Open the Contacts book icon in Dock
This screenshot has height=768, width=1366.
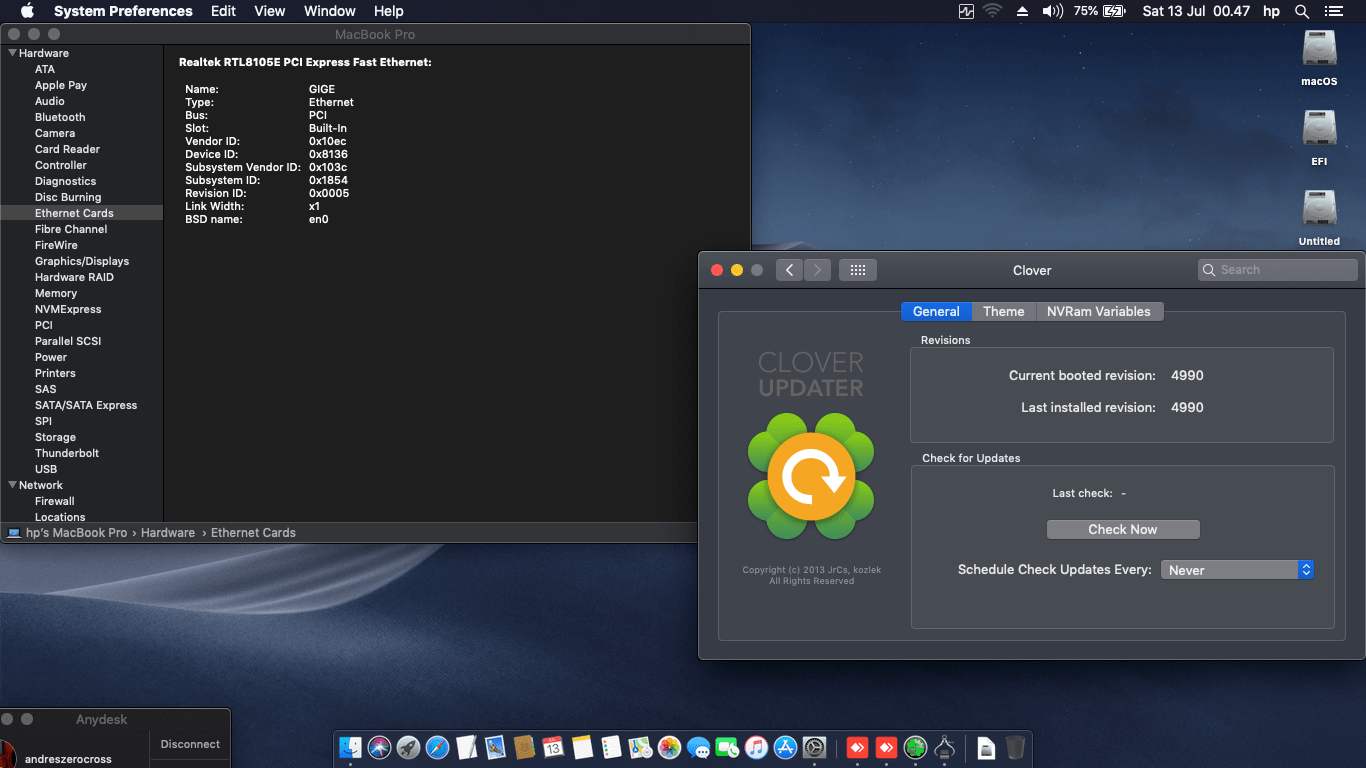click(x=524, y=747)
